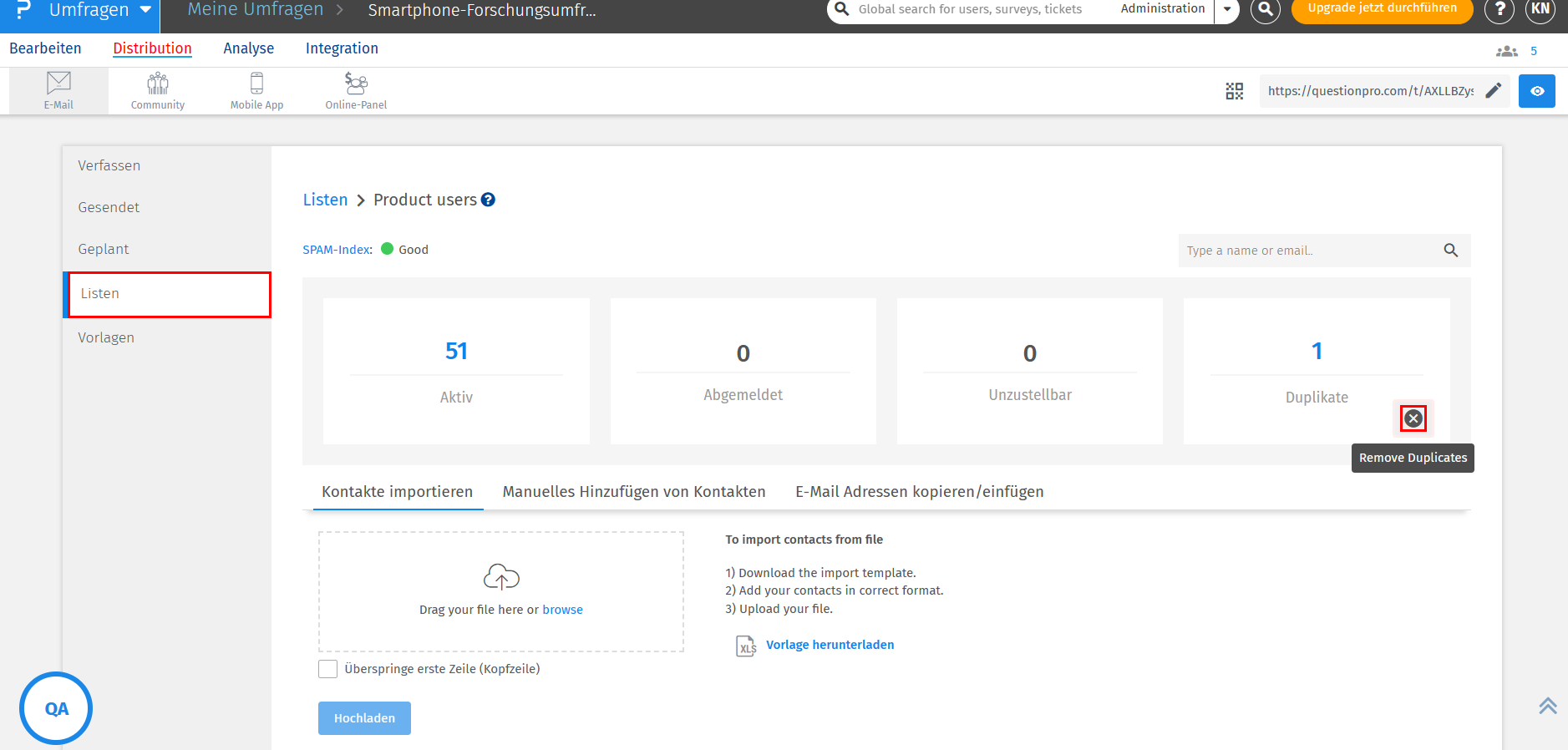Open E-Mail Adressen kopieren/einfügen tab

(x=920, y=492)
